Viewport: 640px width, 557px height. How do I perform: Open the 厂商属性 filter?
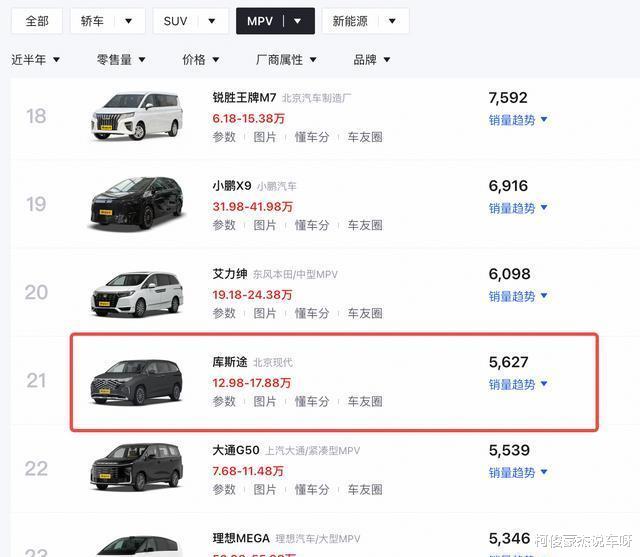pos(286,60)
